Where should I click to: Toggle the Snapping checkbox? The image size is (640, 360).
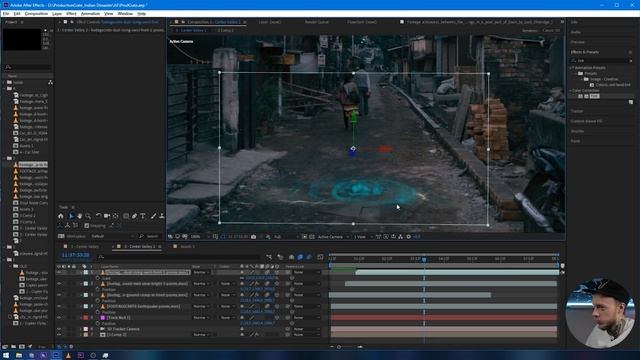click(x=87, y=225)
